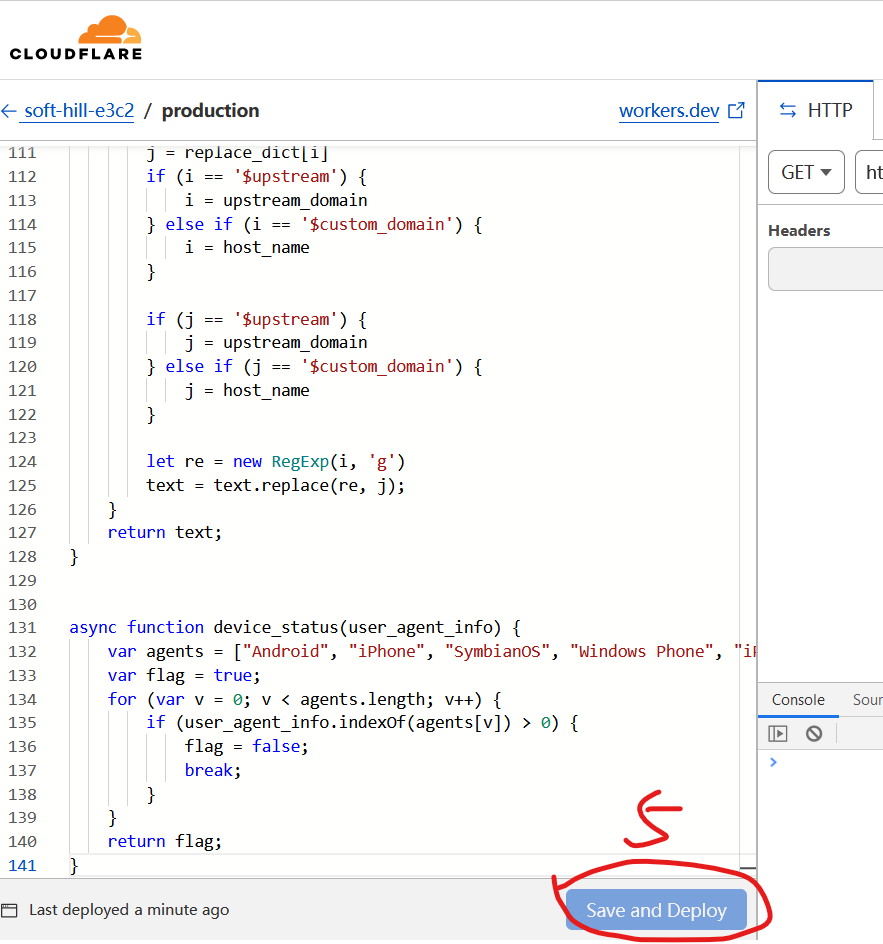Click the window icon beside Last deployed
The width and height of the screenshot is (883, 944).
pos(10,910)
